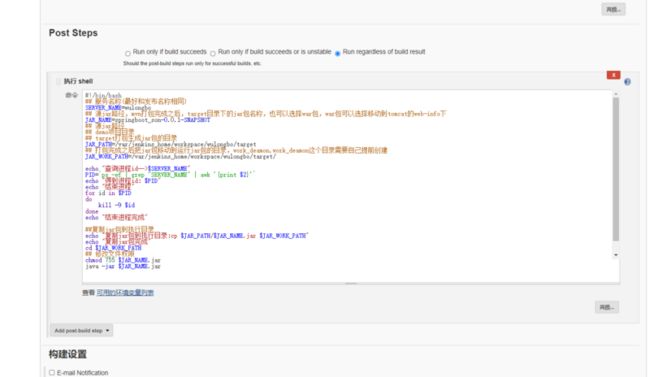Open the 可用的环境变量列表 link
The image size is (650, 377).
[x=125, y=293]
